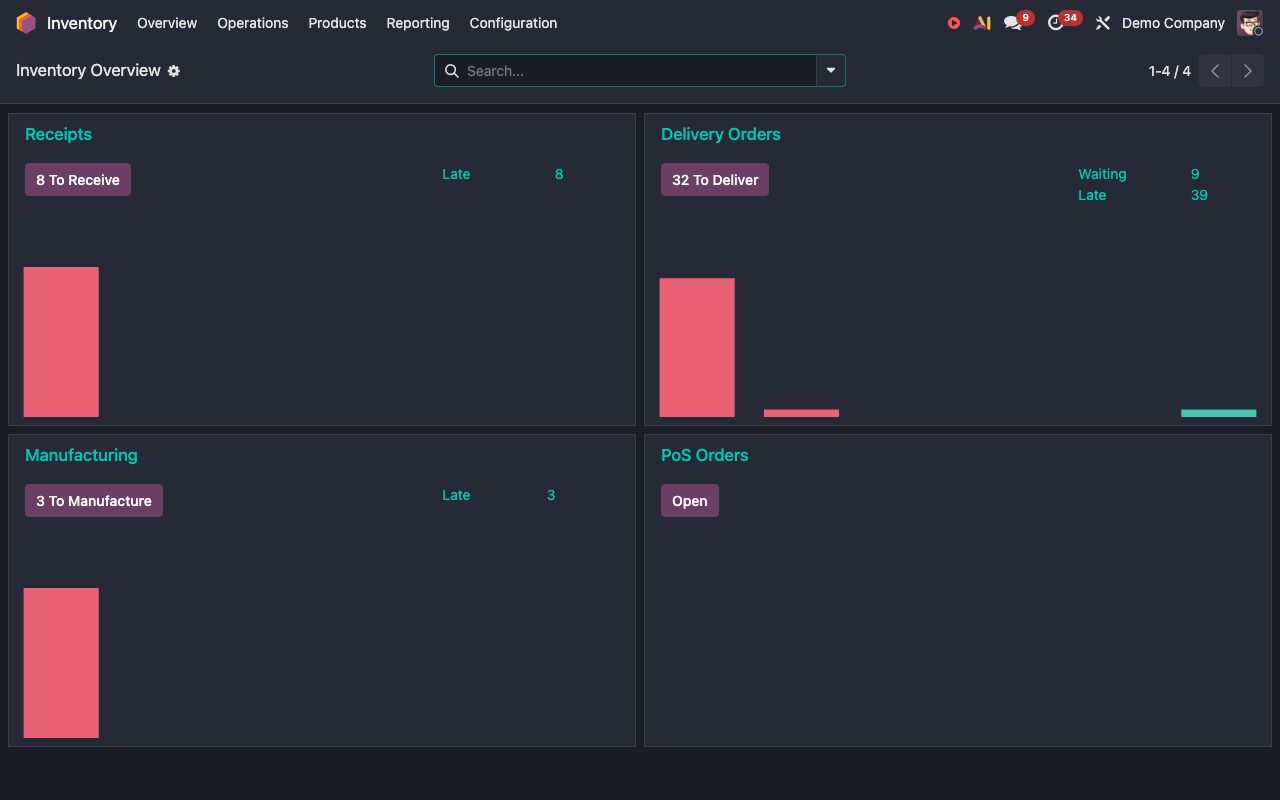Click the magnifier search icon
Viewport: 1280px width, 800px height.
pyautogui.click(x=452, y=71)
